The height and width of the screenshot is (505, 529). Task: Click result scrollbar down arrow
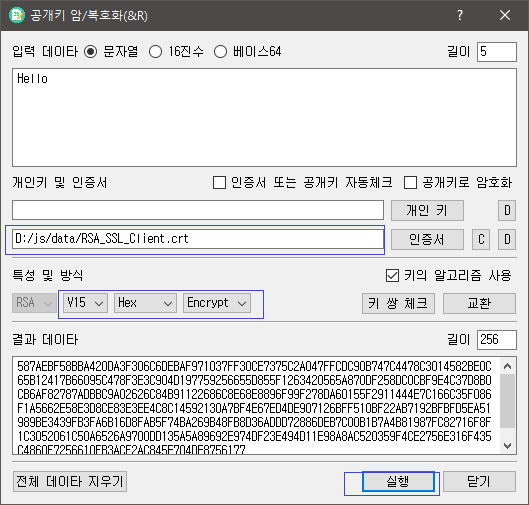tap(507, 446)
